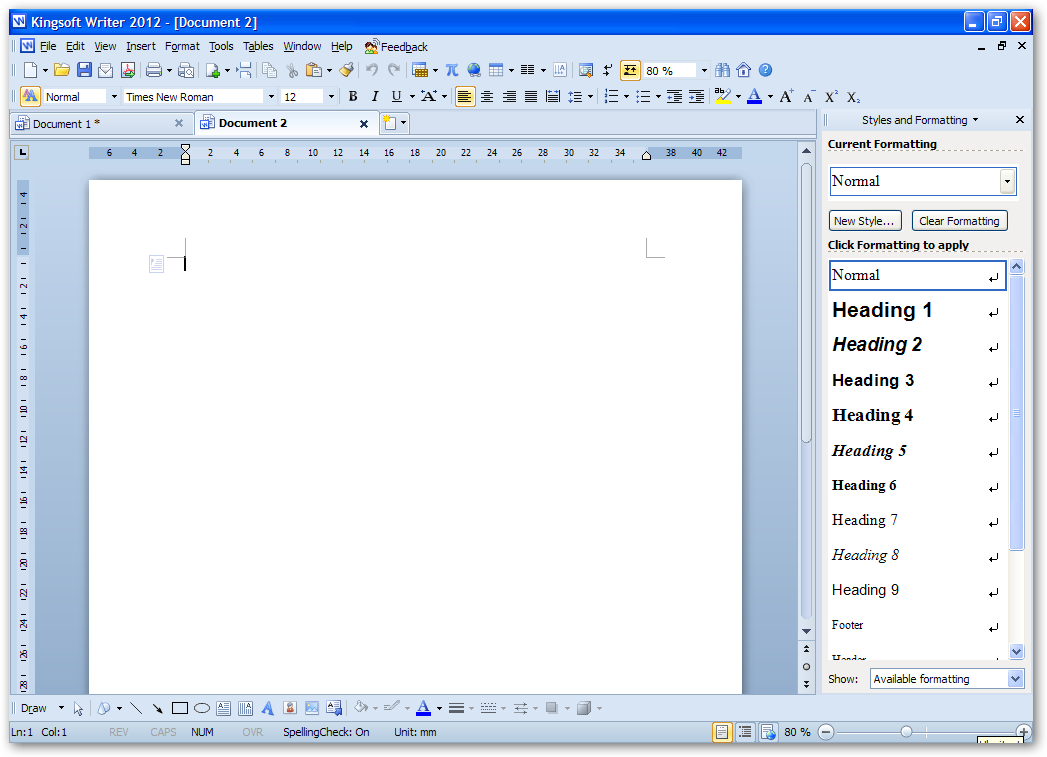Switch to Print Layout view in status bar
The width and height of the screenshot is (1047, 757).
(722, 732)
